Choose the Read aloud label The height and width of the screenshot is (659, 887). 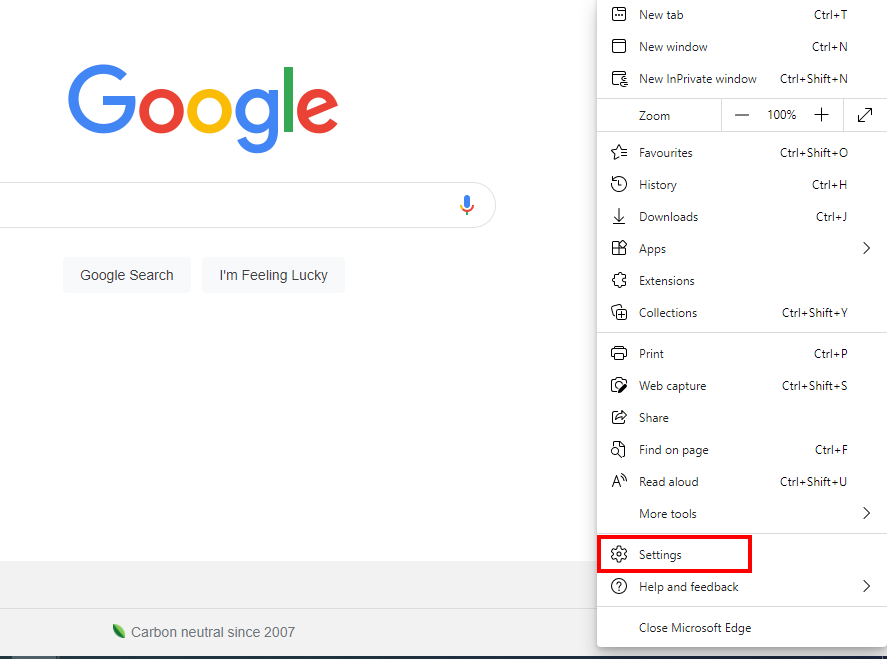tap(668, 482)
